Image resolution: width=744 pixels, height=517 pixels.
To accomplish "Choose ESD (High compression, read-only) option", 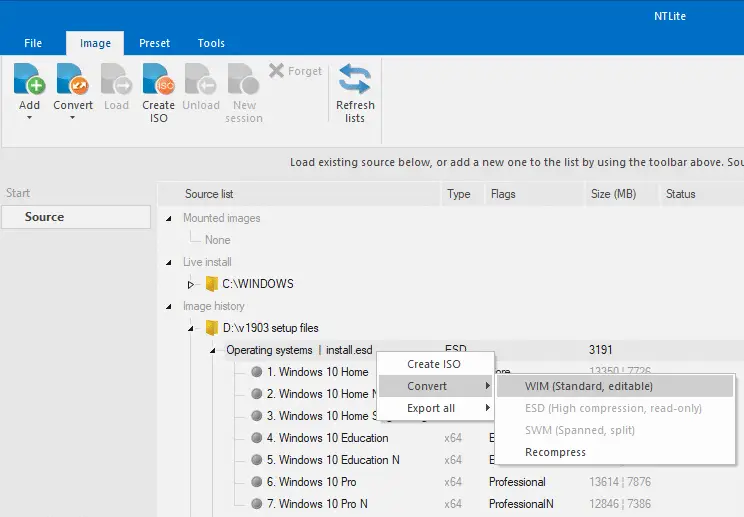I will click(615, 408).
